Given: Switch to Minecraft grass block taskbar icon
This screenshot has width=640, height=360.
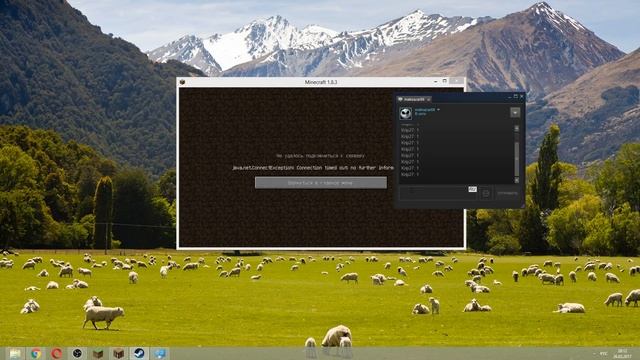Looking at the screenshot, I should coord(98,353).
